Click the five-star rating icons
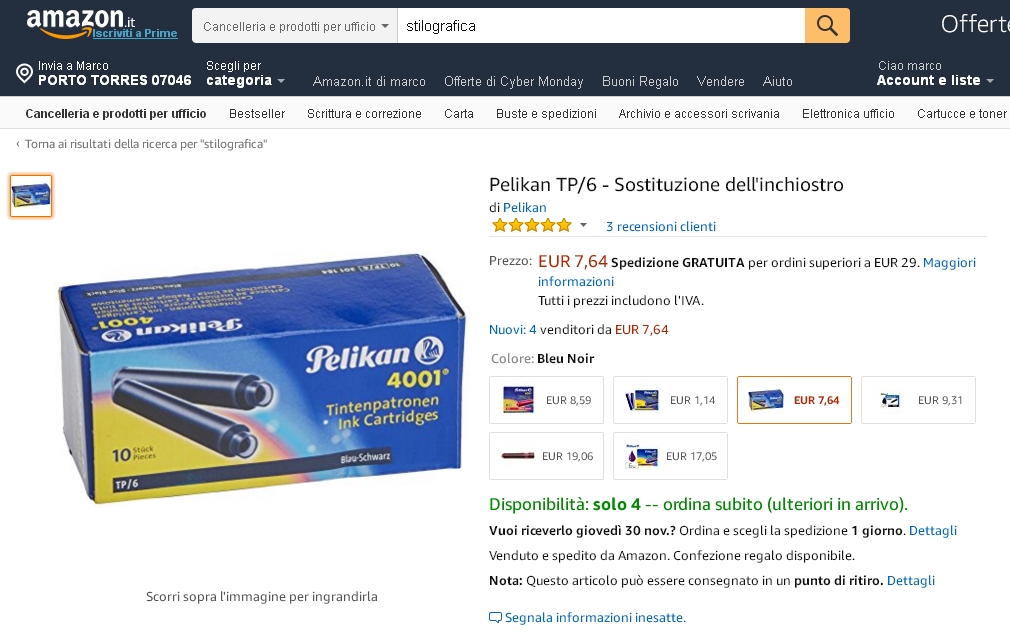The width and height of the screenshot is (1010, 639). [x=531, y=225]
